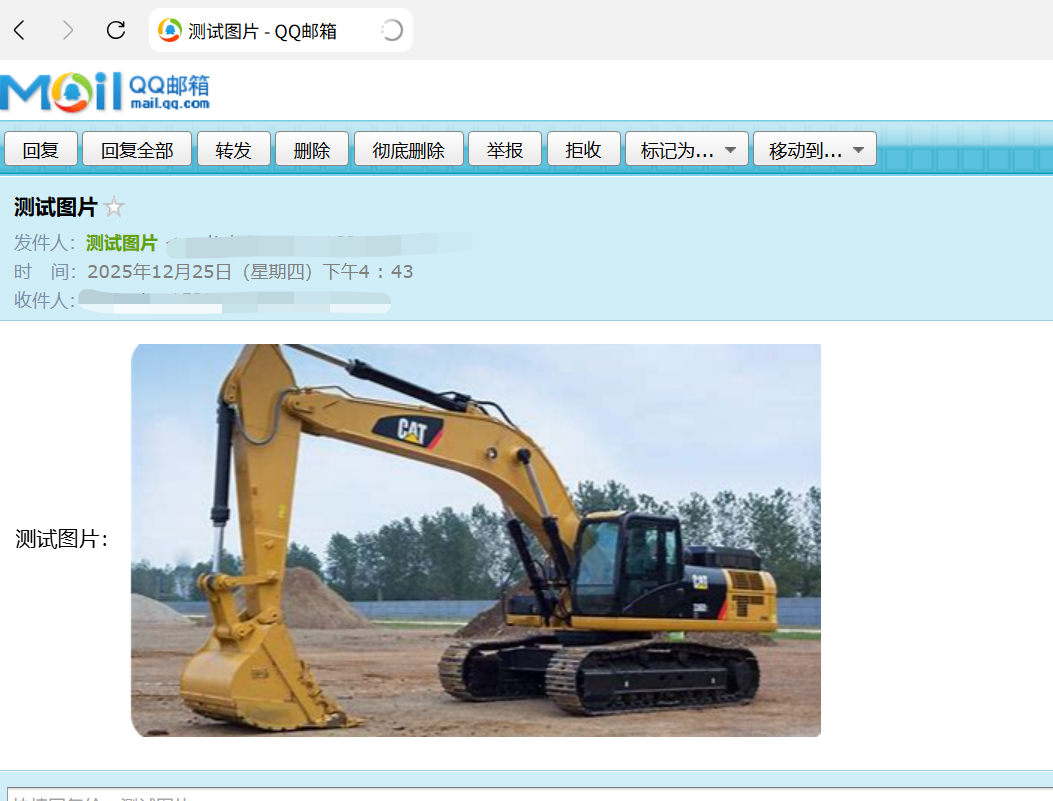Image resolution: width=1053 pixels, height=801 pixels.
Task: Forward mail with 转发 button
Action: [x=234, y=149]
